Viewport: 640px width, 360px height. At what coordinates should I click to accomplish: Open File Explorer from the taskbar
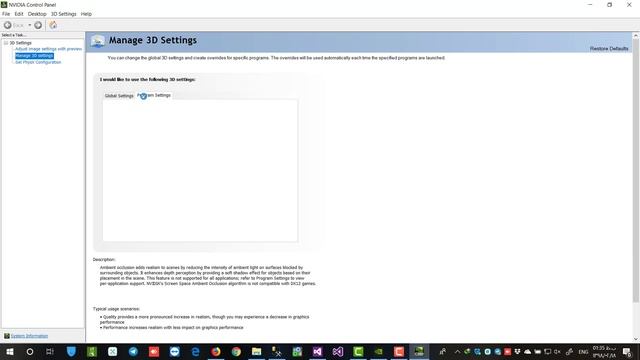(256, 351)
